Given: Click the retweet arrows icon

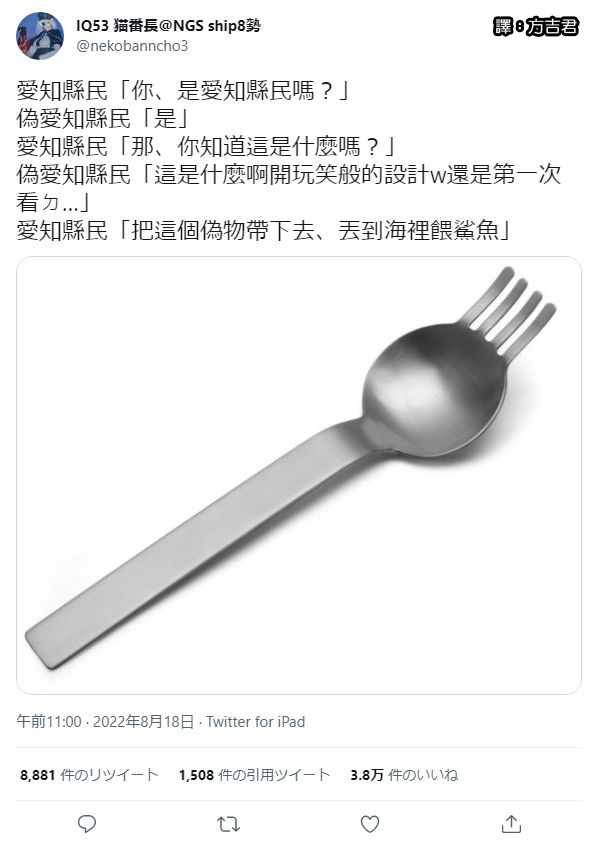Looking at the screenshot, I should coord(228,824).
